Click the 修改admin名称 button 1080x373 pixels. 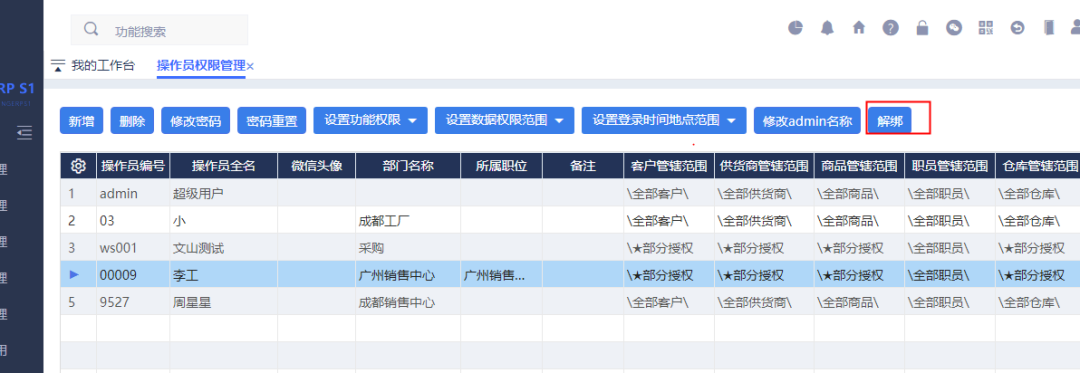[x=807, y=121]
